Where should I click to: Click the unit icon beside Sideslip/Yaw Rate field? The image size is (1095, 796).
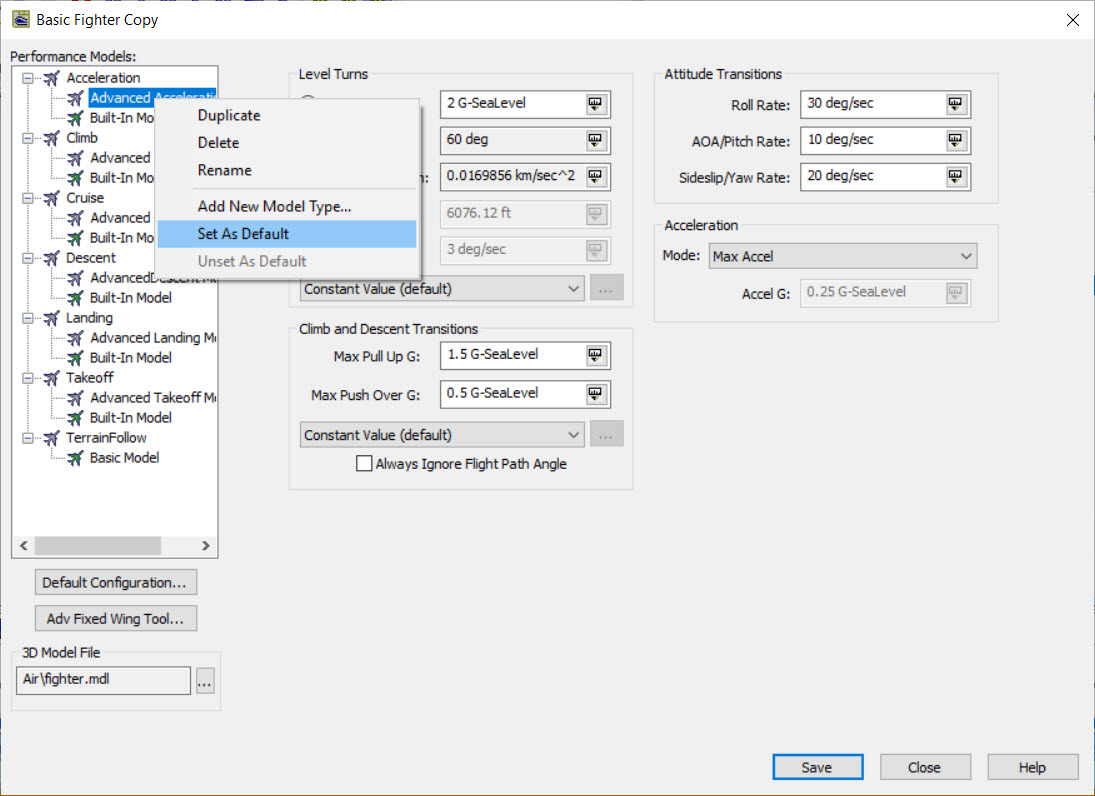tap(955, 177)
